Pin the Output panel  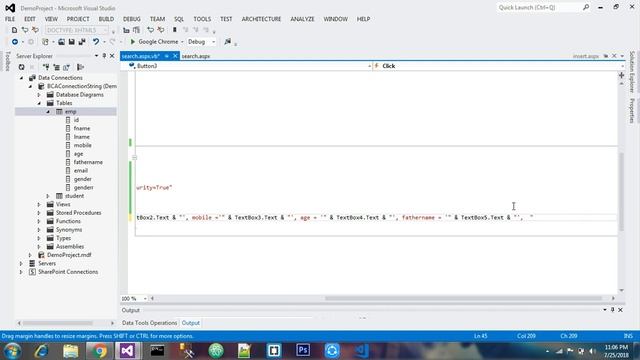coord(612,310)
